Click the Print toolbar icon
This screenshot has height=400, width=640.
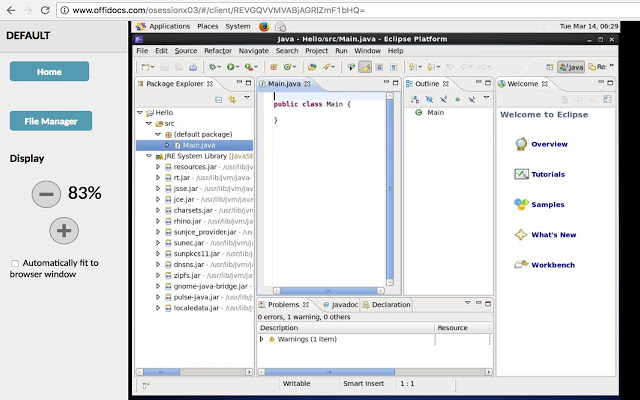tap(193, 67)
